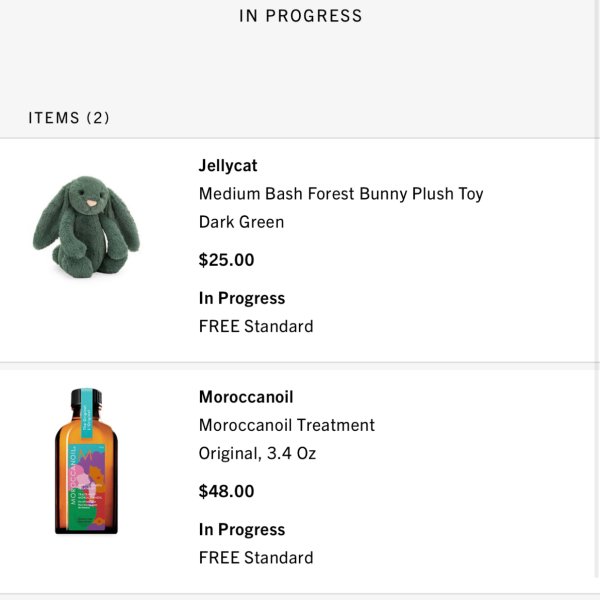Viewport: 600px width, 600px height.
Task: Open Medium Bash Forest Bunny Plush Toy link
Action: pyautogui.click(x=341, y=194)
